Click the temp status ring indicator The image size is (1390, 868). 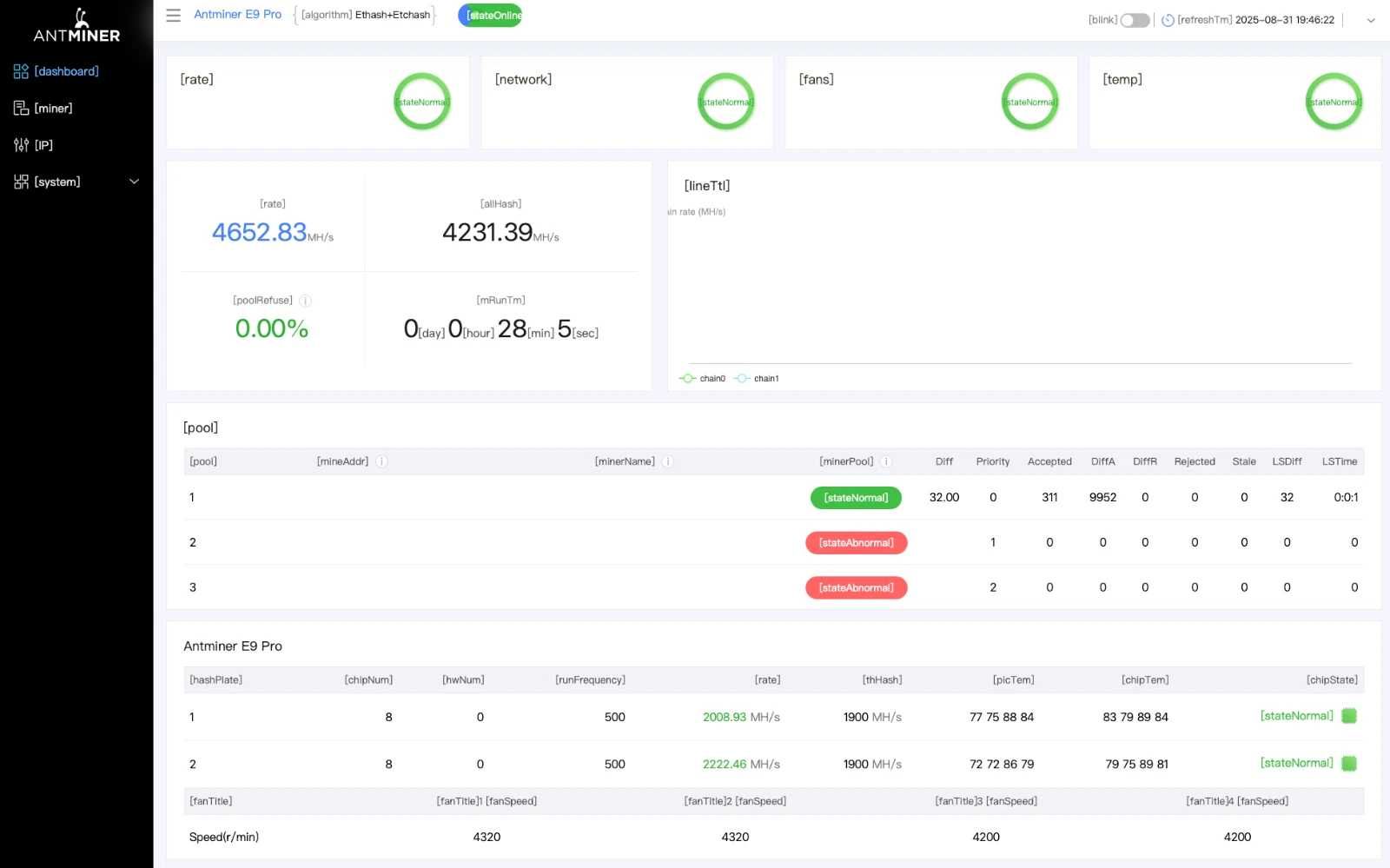[x=1334, y=102]
